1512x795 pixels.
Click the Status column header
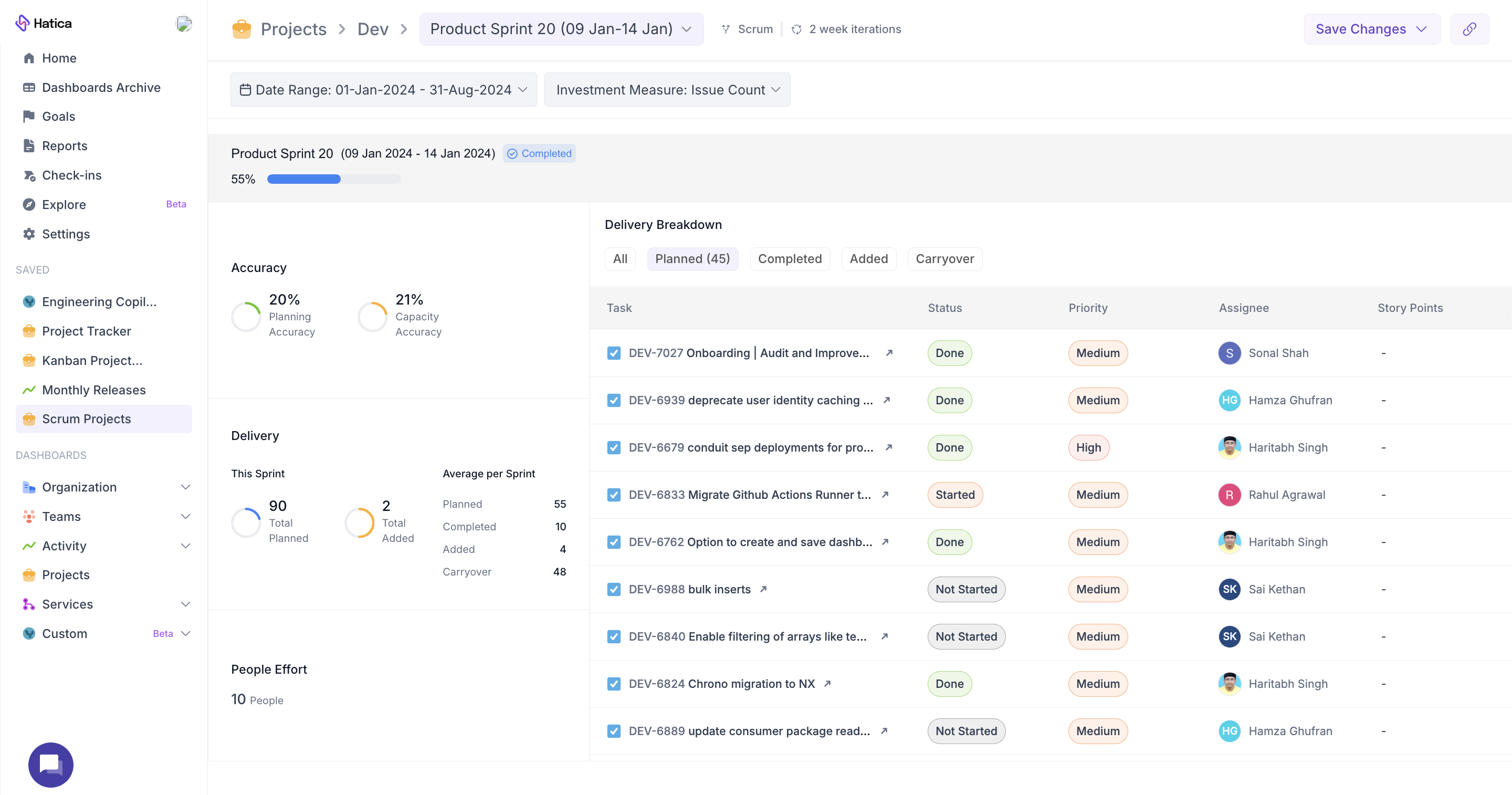pos(944,308)
